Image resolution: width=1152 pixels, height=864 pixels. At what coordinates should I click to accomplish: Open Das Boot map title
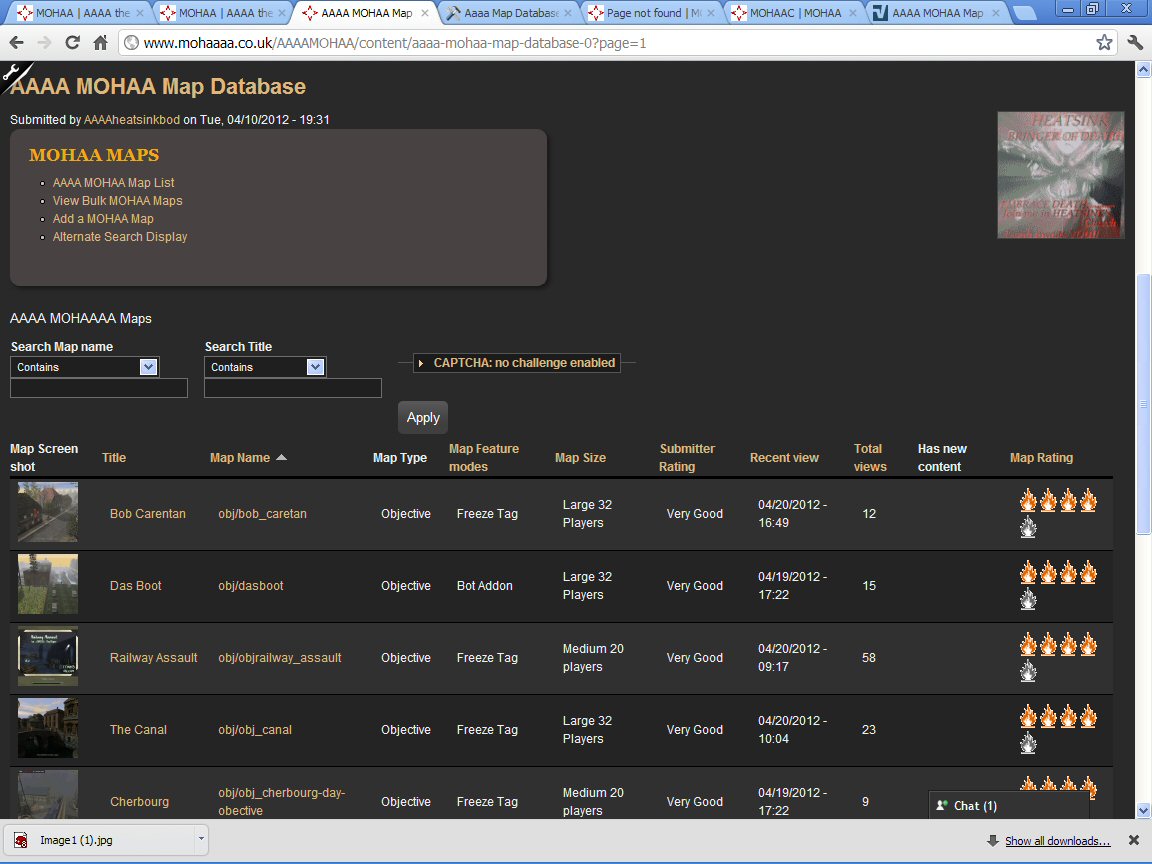coord(135,586)
